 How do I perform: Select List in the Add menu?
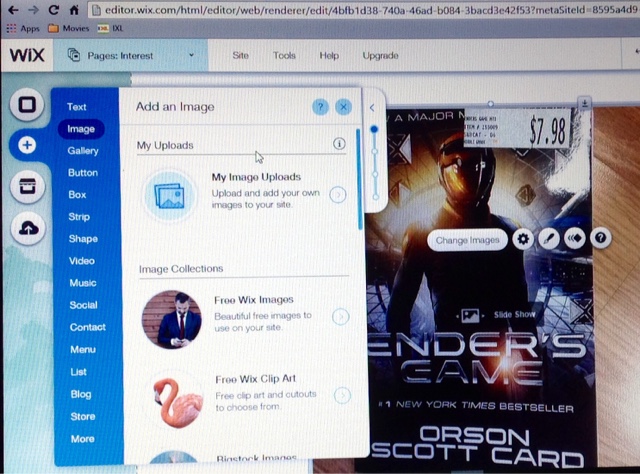click(x=78, y=372)
